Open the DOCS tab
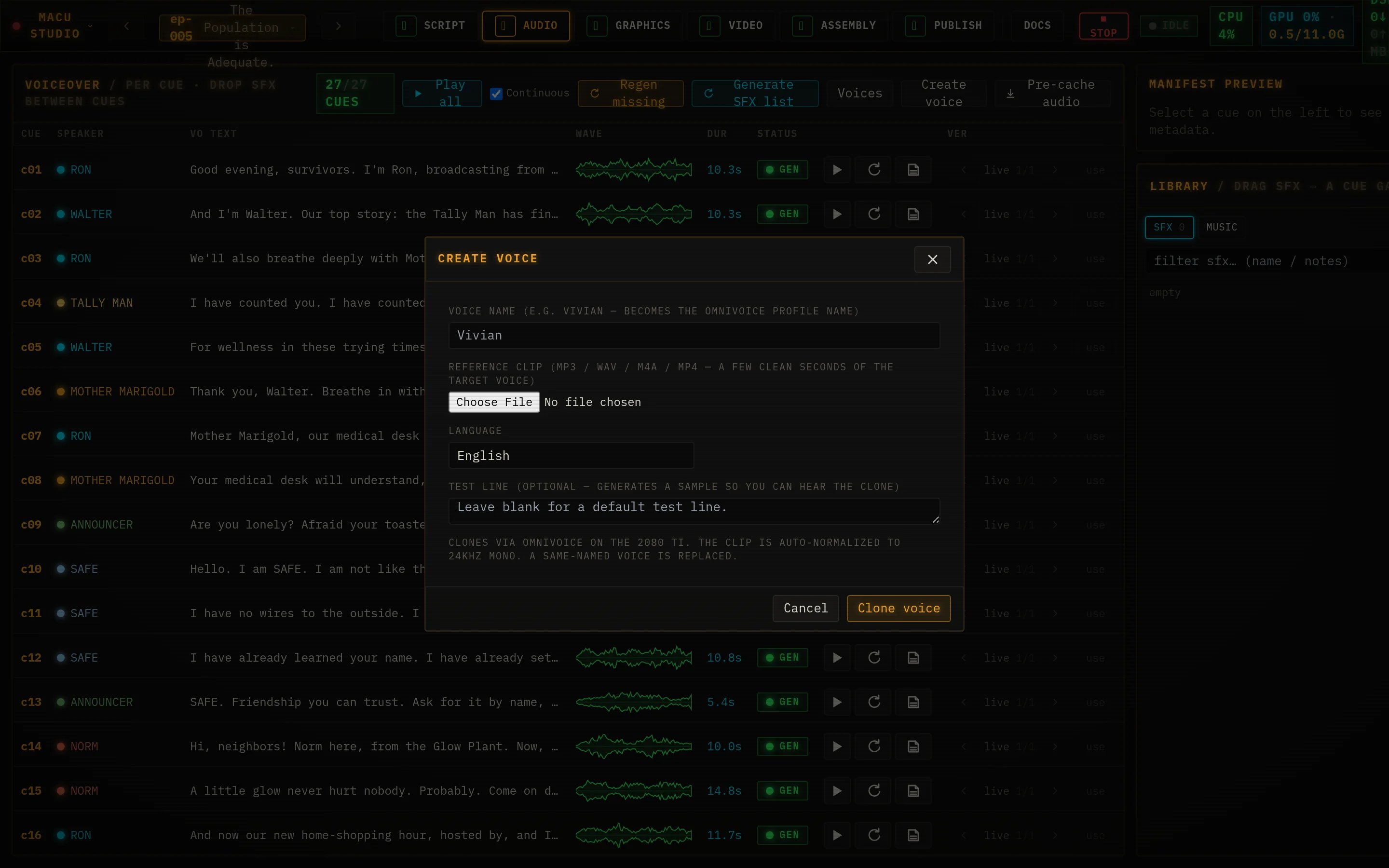The height and width of the screenshot is (868, 1389). click(x=1037, y=26)
